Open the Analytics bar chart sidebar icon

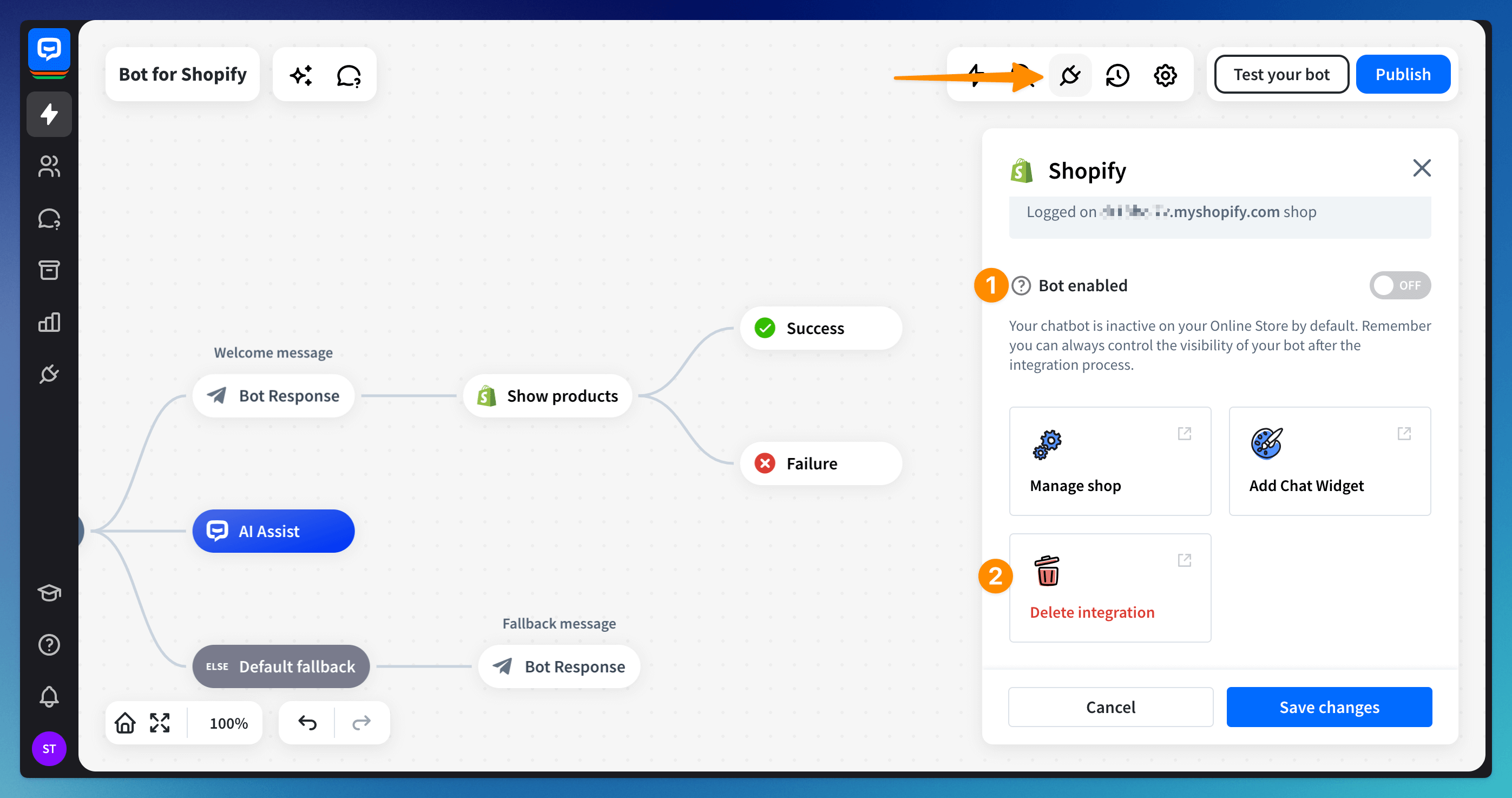point(49,322)
